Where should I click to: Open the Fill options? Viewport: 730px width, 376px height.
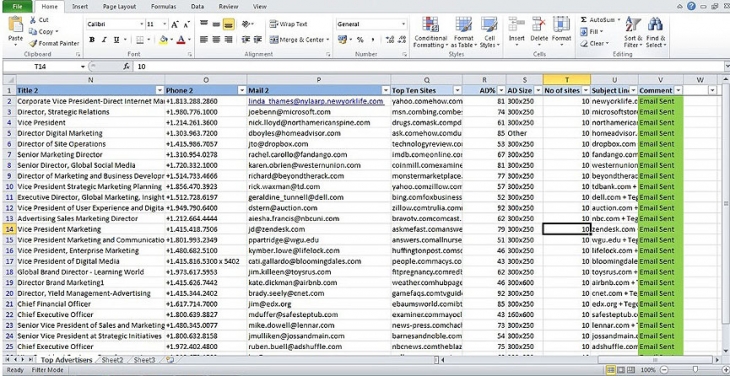(591, 32)
